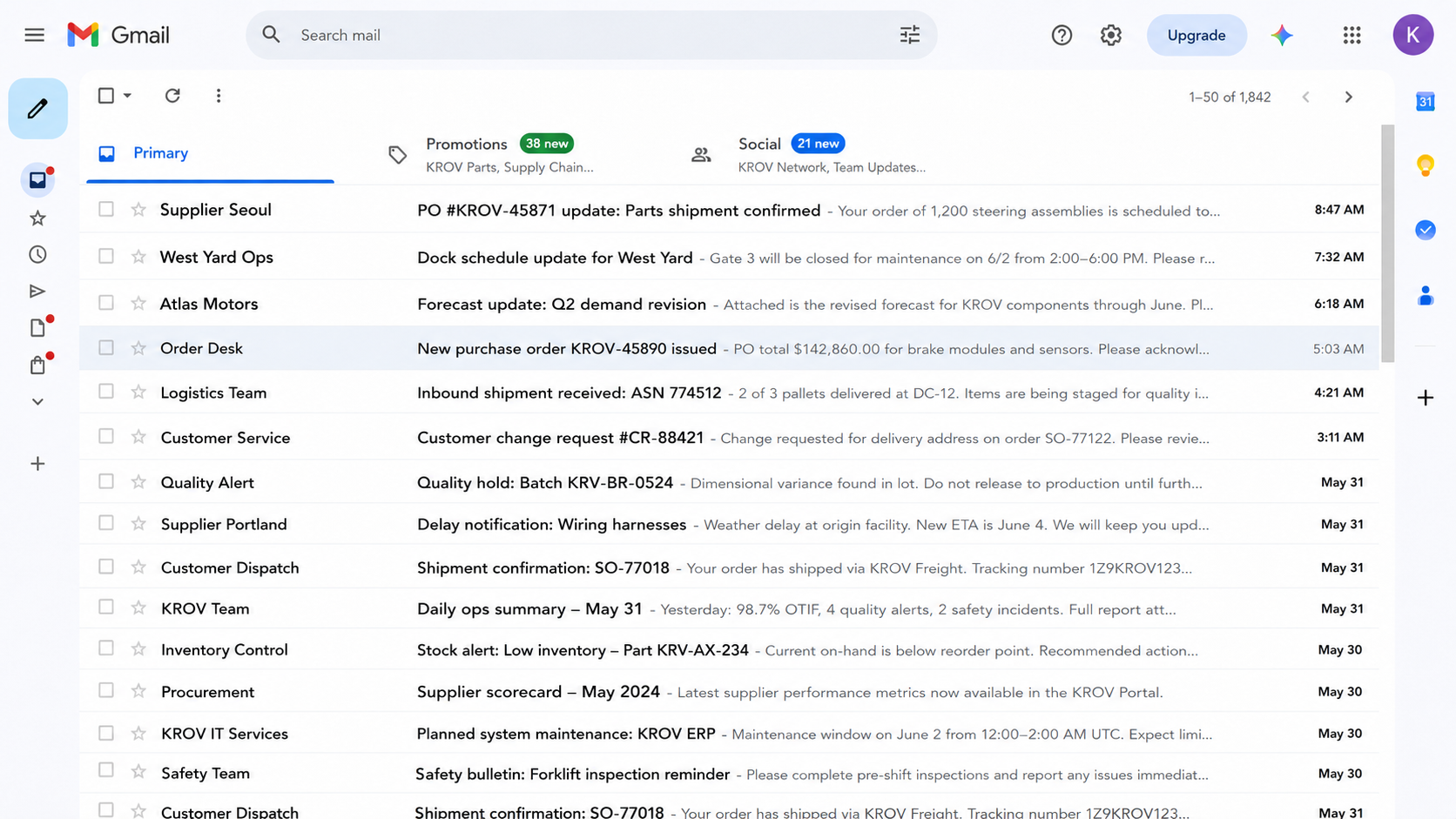Image resolution: width=1456 pixels, height=819 pixels.
Task: Select the Procurement email checkbox
Action: (x=106, y=691)
